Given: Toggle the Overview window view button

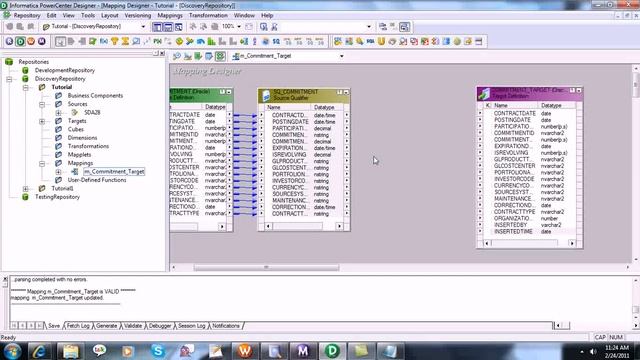Looking at the screenshot, I should (x=179, y=27).
